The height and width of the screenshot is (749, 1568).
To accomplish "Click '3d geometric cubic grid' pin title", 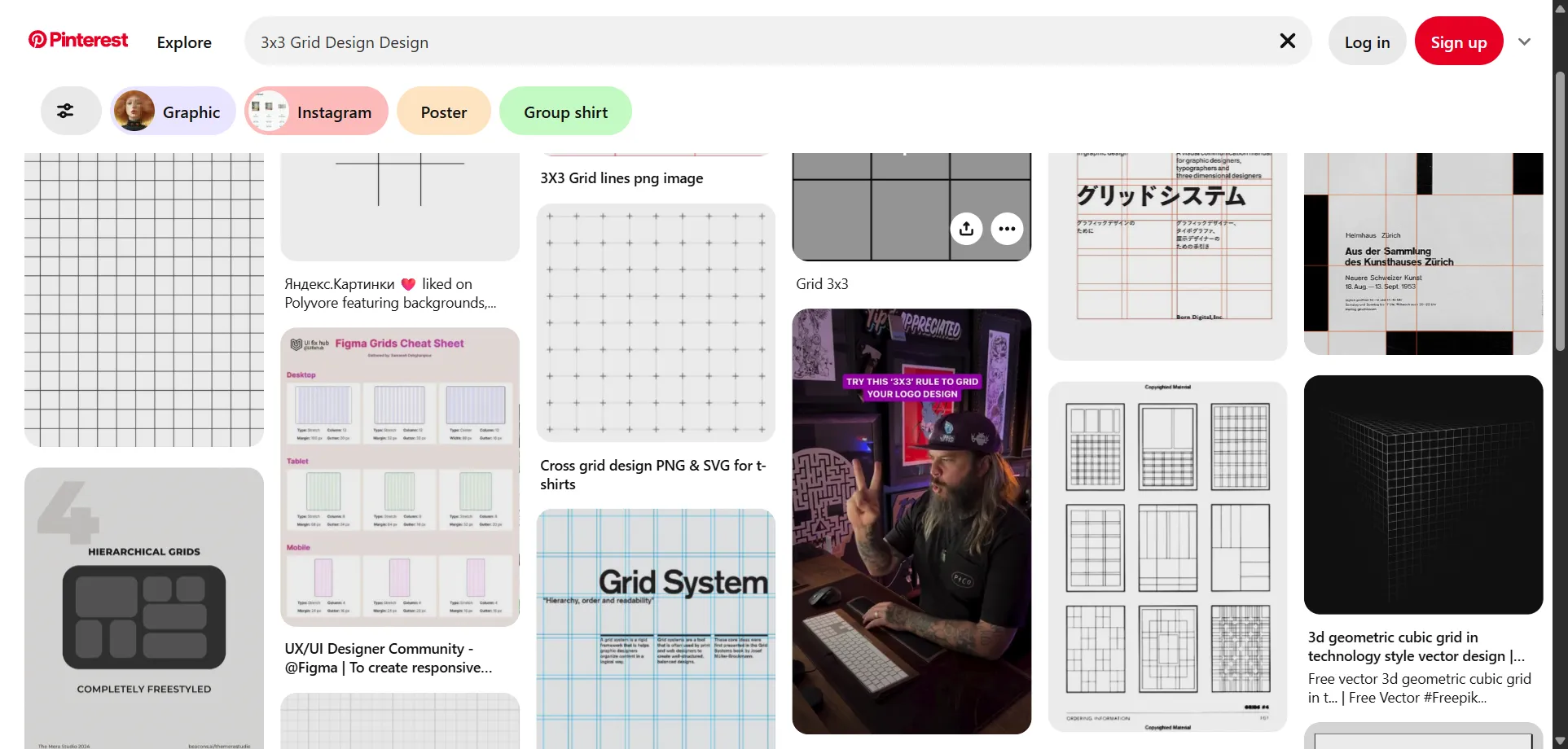I will [1416, 646].
